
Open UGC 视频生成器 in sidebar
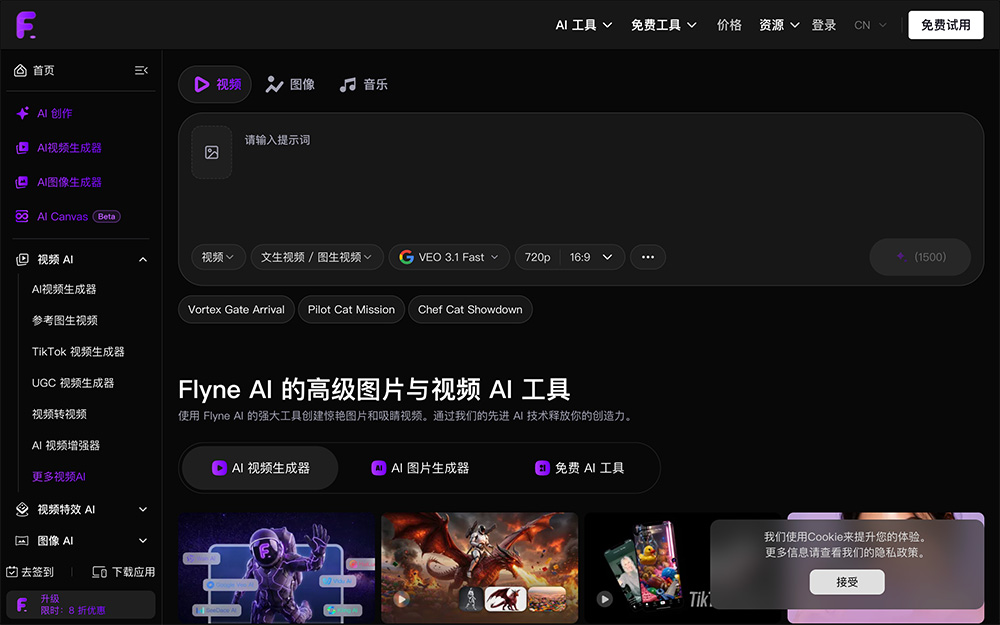coord(73,383)
